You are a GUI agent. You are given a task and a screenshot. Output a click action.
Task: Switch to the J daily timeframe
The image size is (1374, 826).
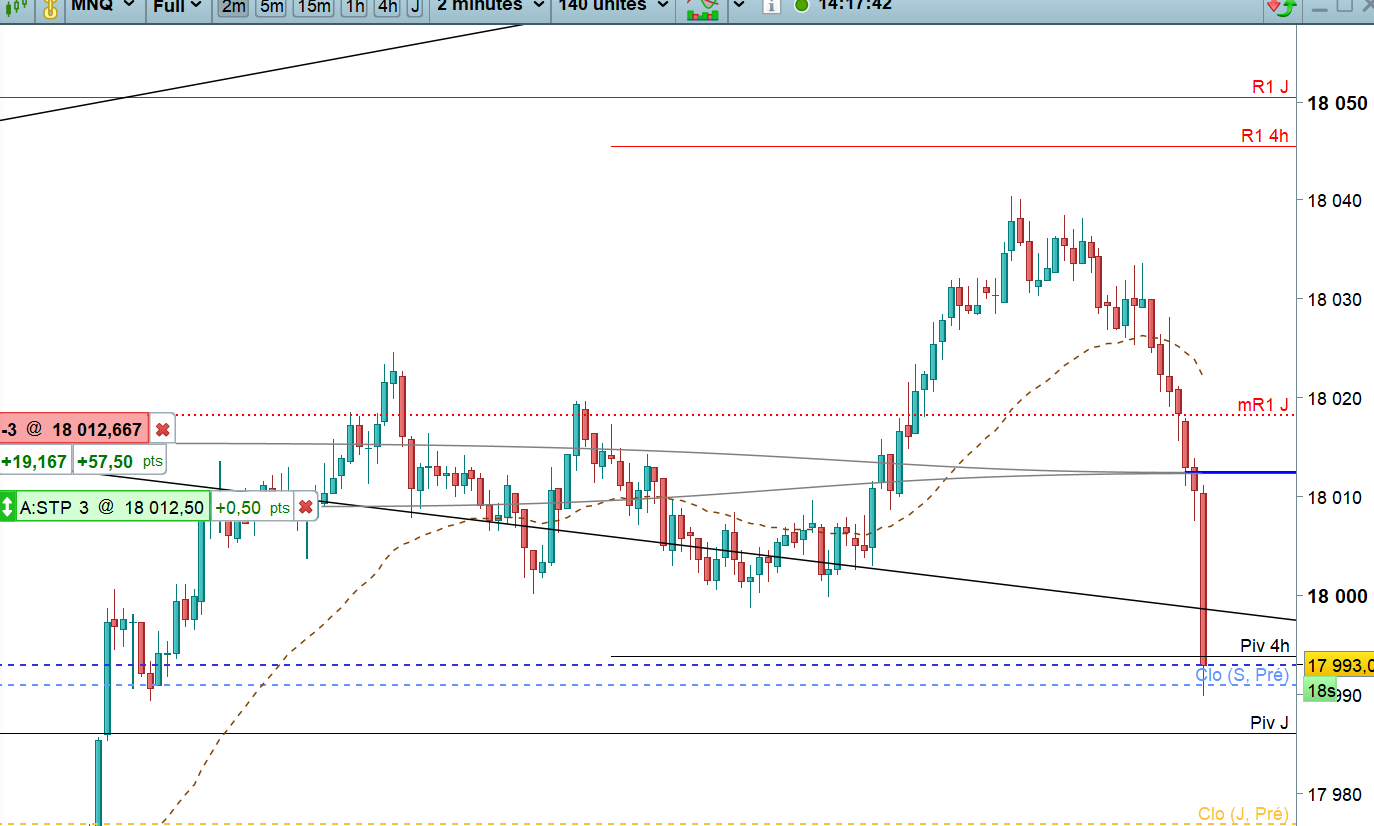point(414,6)
